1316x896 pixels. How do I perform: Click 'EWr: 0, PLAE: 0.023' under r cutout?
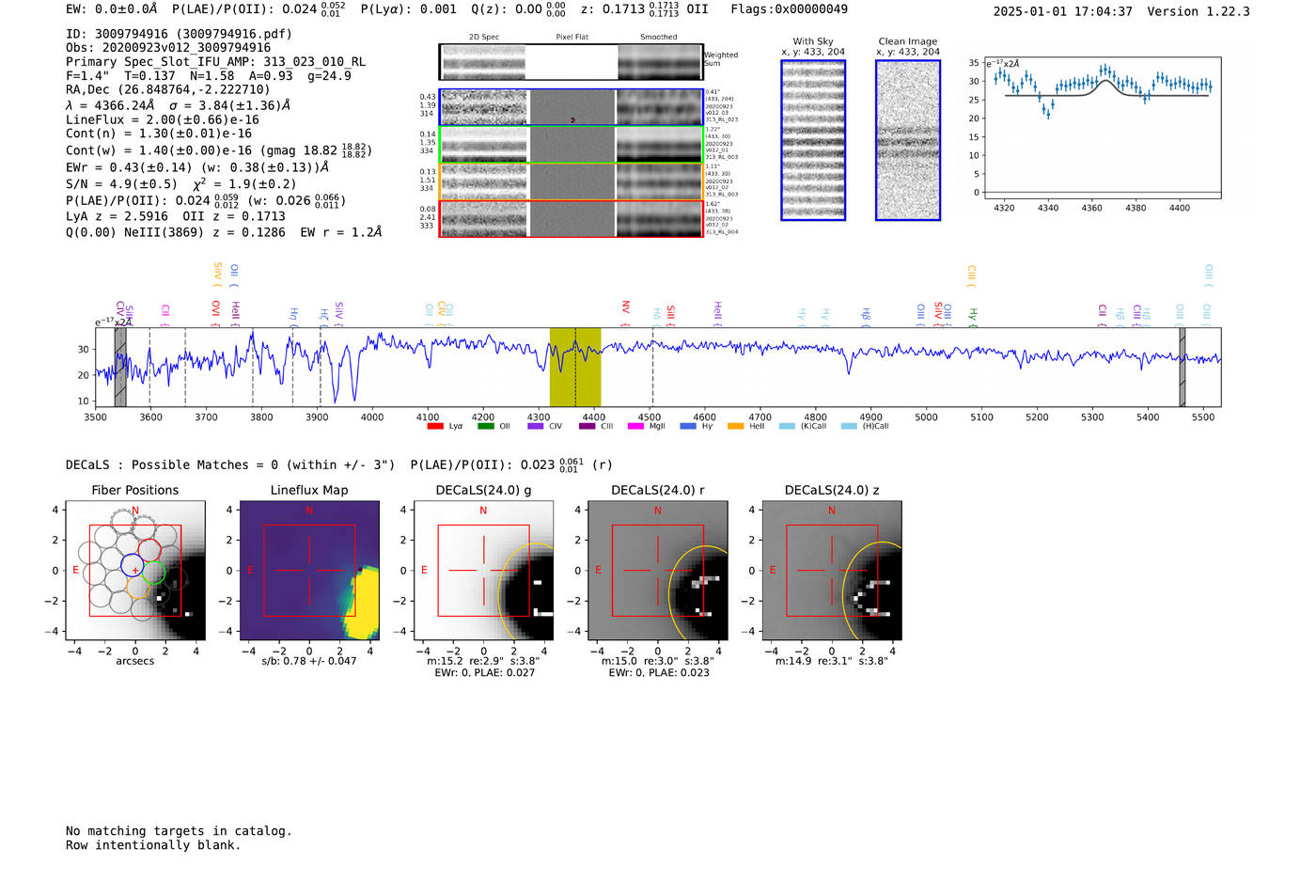pyautogui.click(x=658, y=672)
